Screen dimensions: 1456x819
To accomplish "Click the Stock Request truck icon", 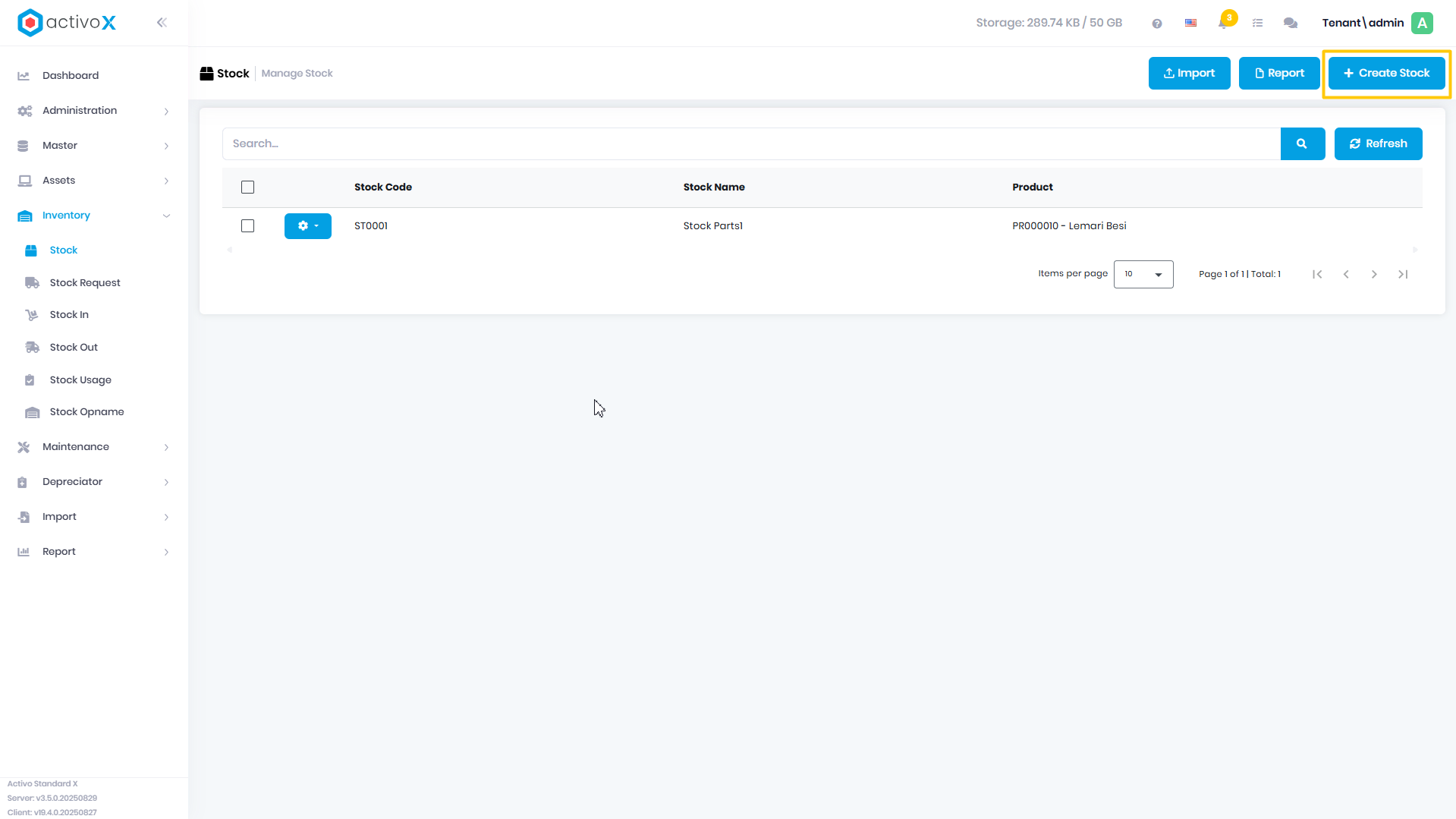I will tap(32, 283).
